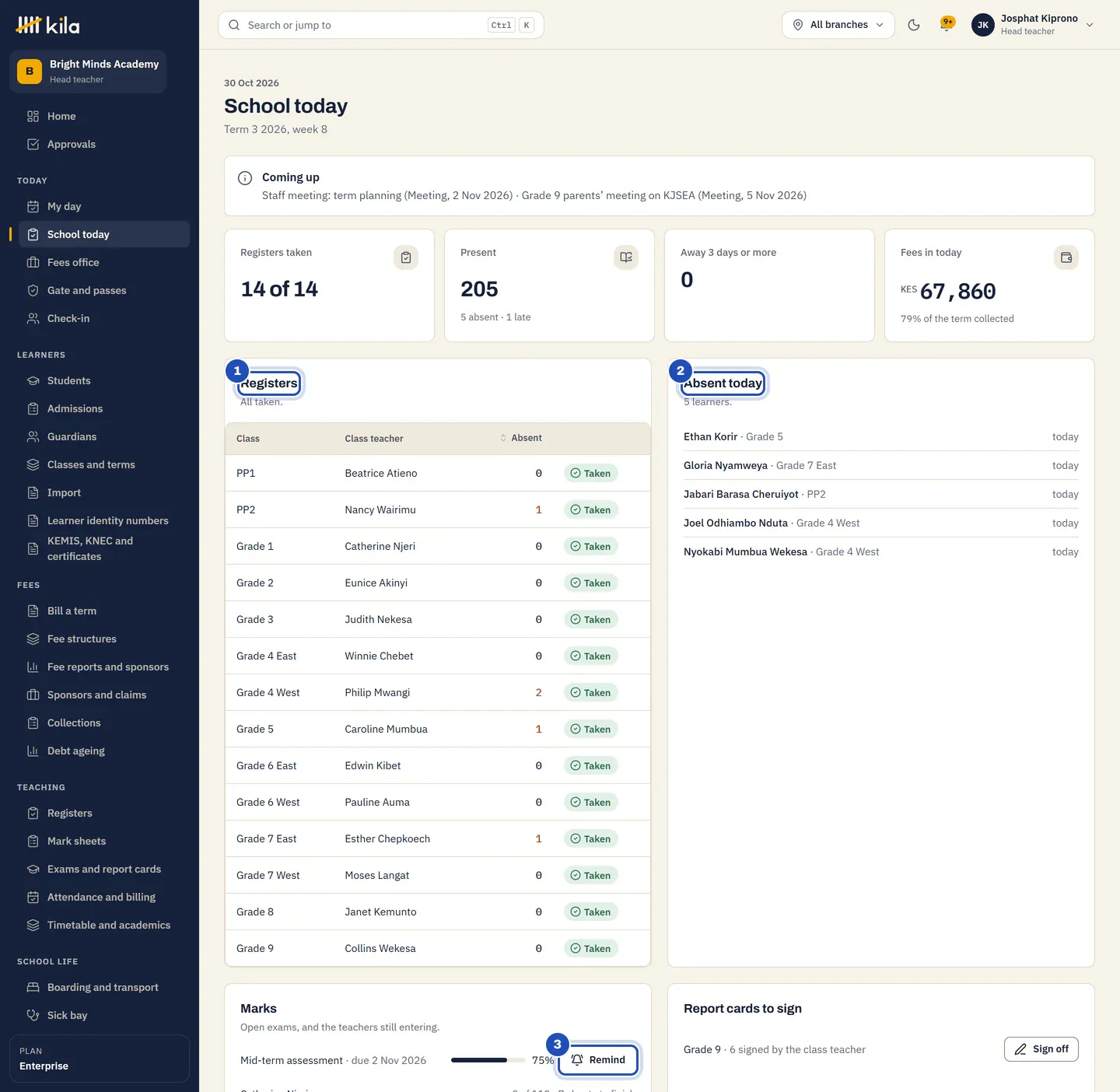Click class teacher Beatrice Atieno
The image size is (1120, 1092).
(381, 474)
